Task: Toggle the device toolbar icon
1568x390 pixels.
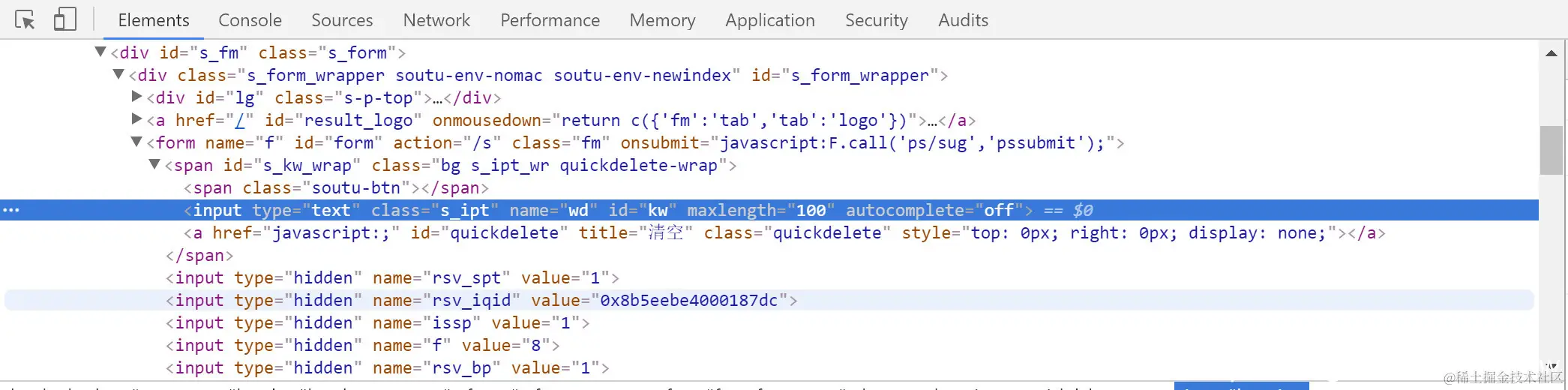Action: coord(64,19)
